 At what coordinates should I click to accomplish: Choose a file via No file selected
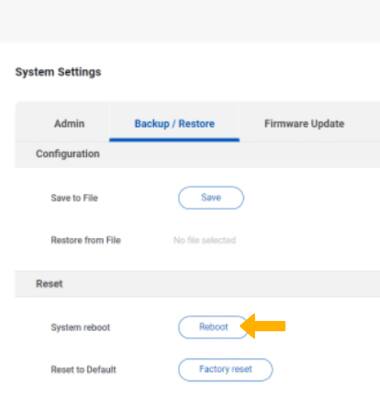pos(205,240)
